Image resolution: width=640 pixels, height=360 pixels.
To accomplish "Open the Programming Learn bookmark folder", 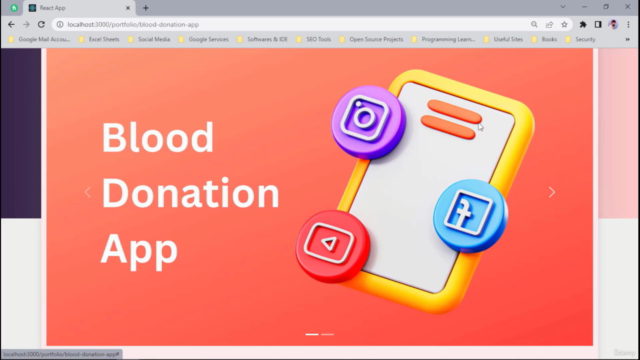I will pyautogui.click(x=443, y=39).
